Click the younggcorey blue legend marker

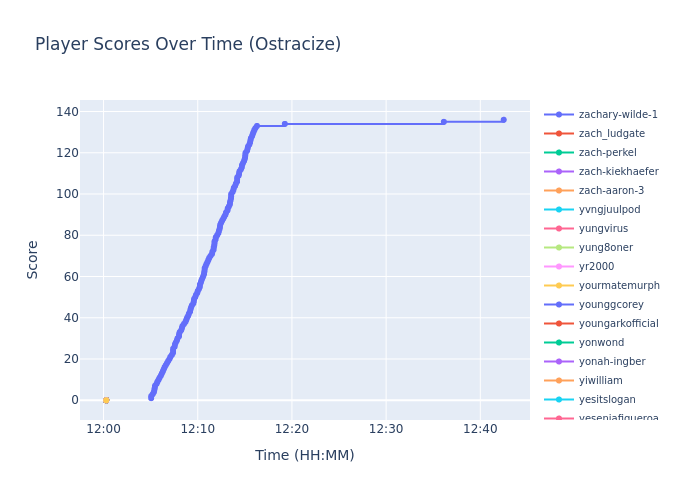pyautogui.click(x=559, y=305)
